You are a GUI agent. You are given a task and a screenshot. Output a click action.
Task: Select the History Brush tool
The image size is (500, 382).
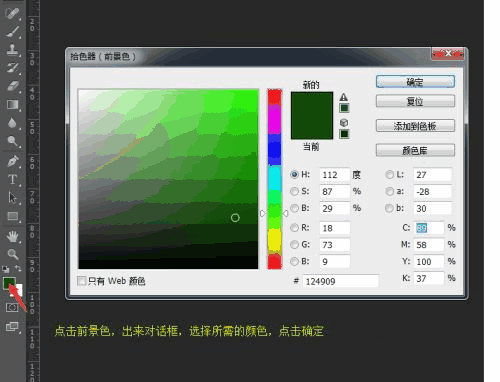(12, 68)
